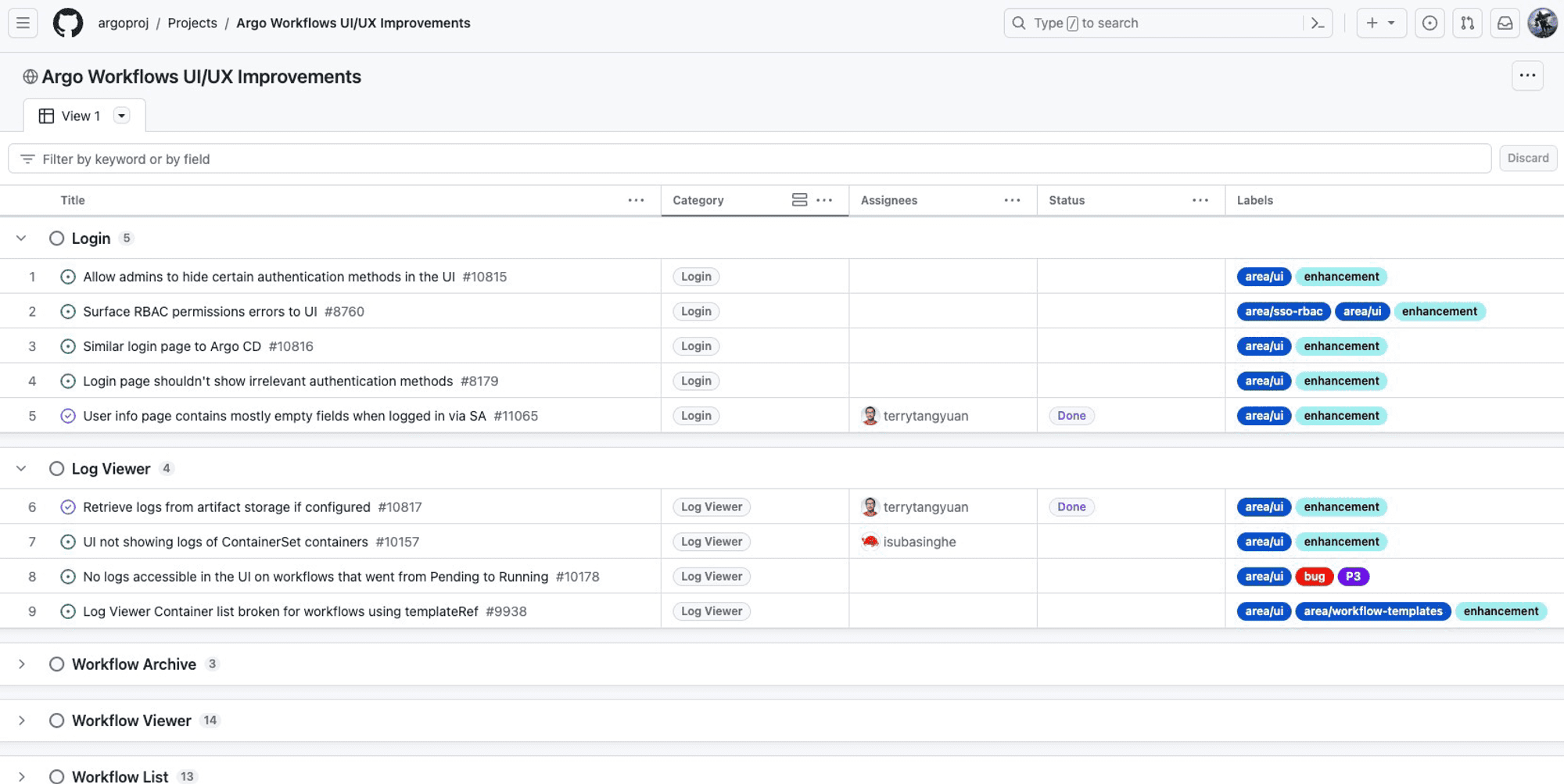Open the View 1 dropdown arrow
The height and width of the screenshot is (784, 1564).
[121, 116]
